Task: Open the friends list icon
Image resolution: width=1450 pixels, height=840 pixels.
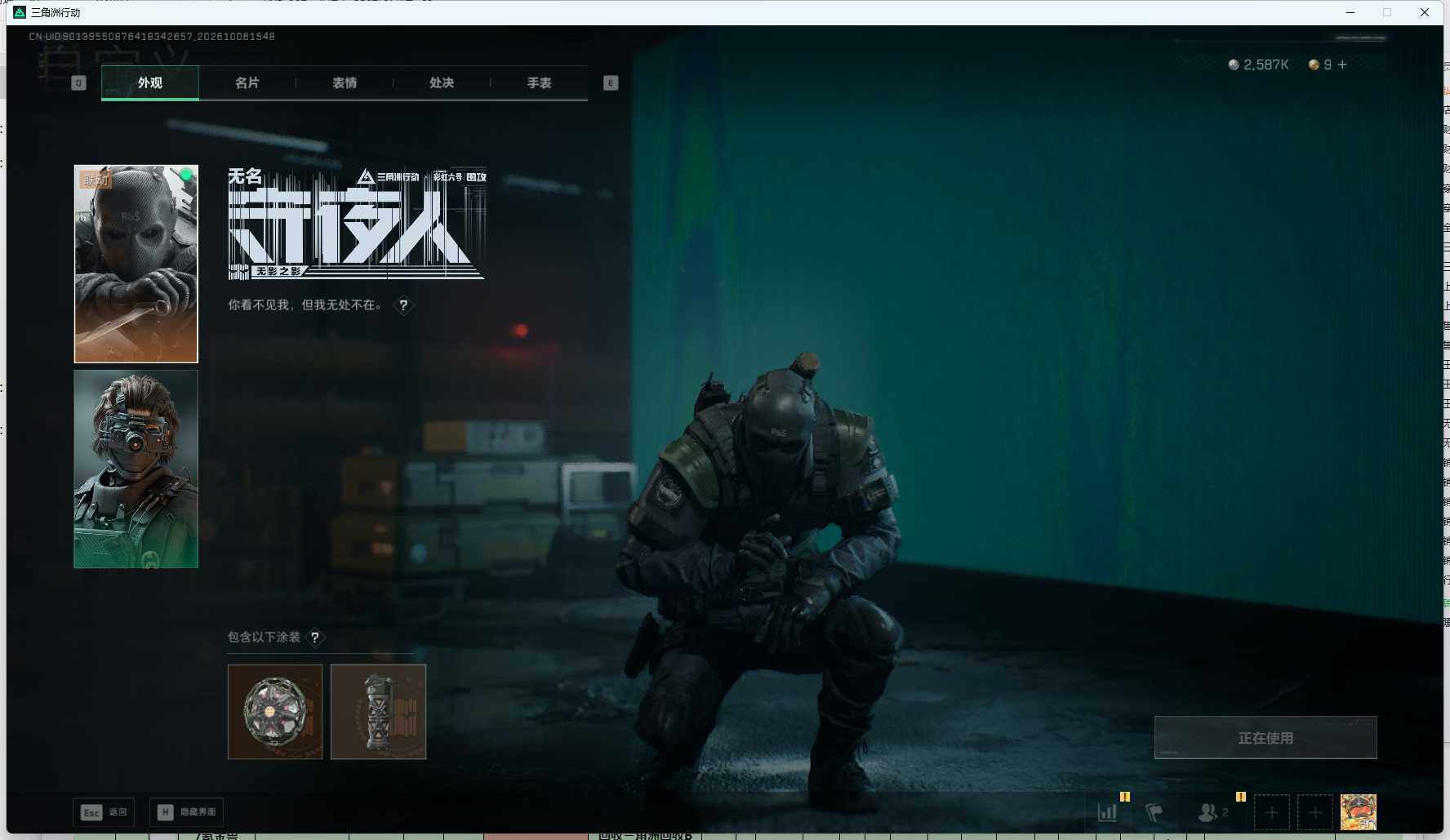Action: coord(1212,812)
